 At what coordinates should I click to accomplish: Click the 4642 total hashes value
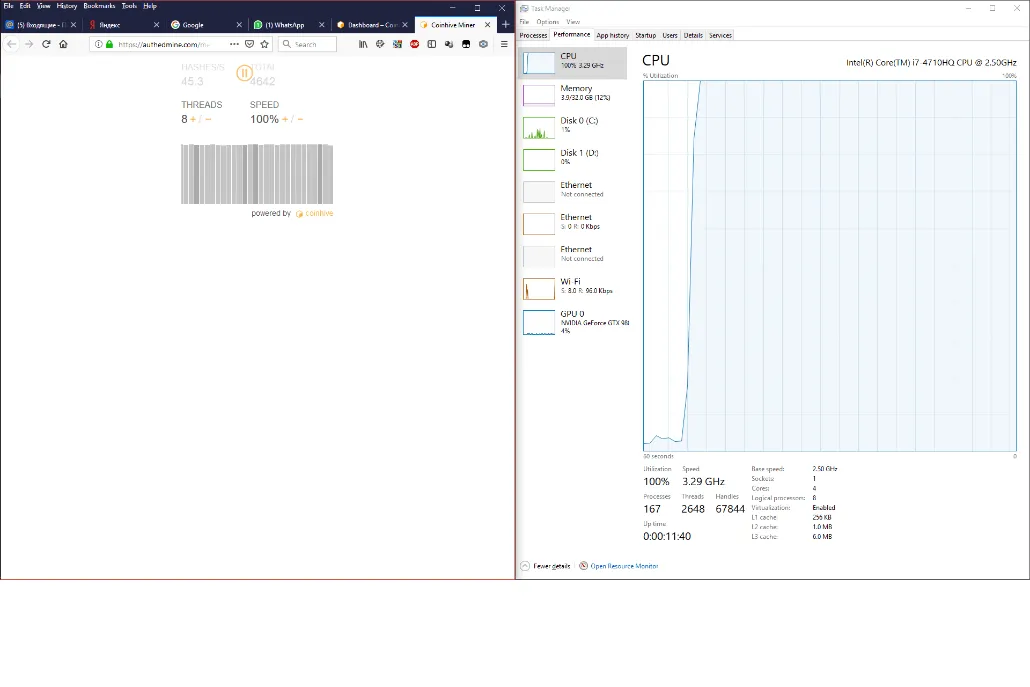(x=262, y=81)
